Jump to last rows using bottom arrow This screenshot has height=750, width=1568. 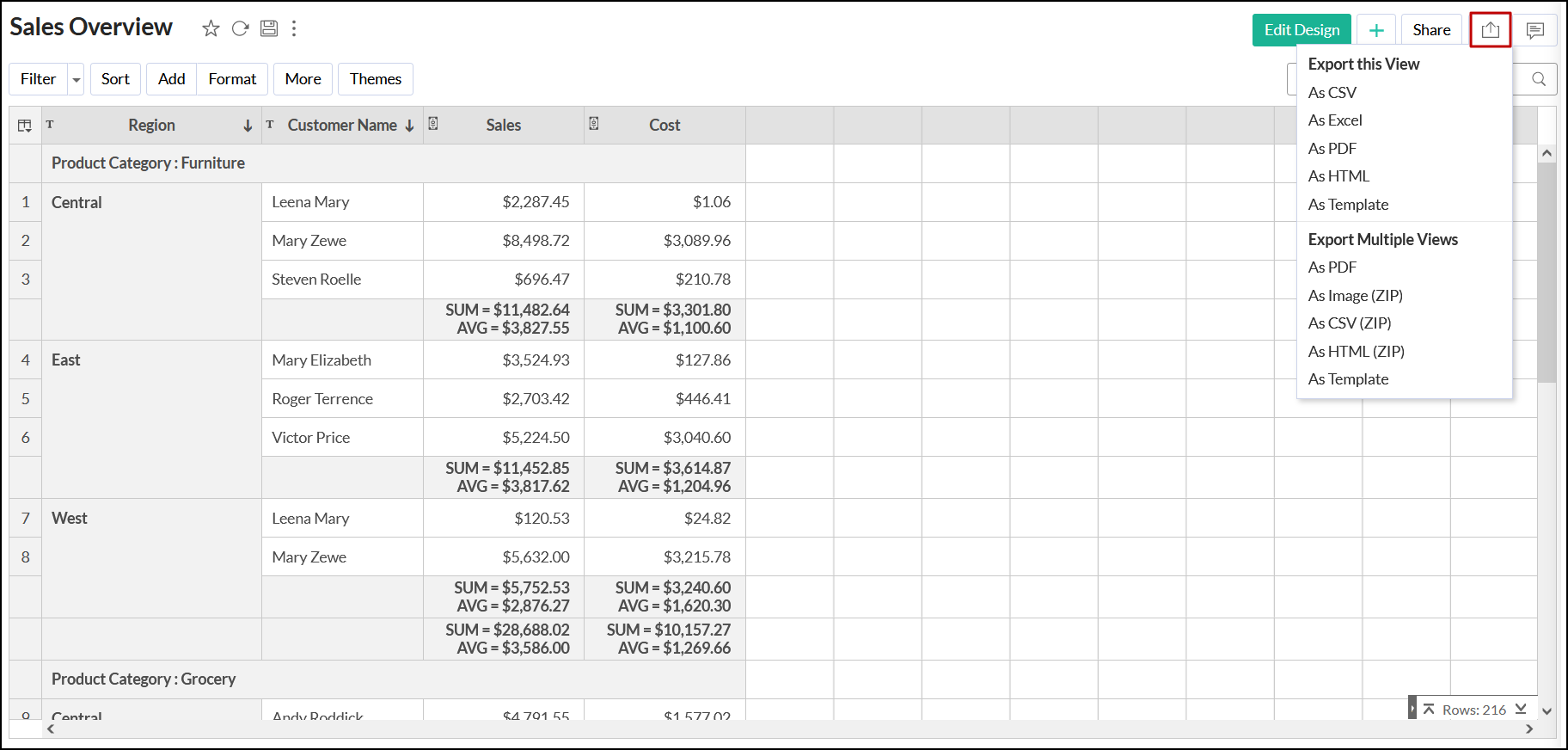click(x=1521, y=709)
